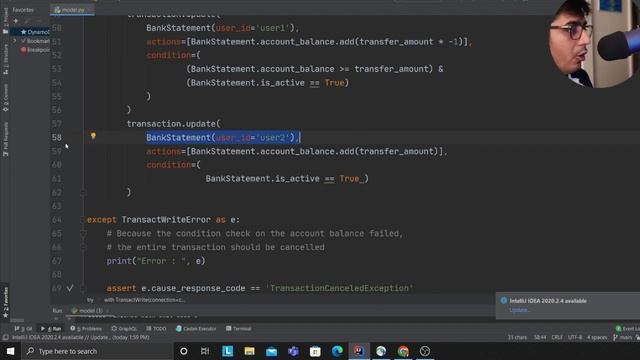Open Cortana circle icon on taskbar
Viewport: 640px width, 360px height.
pos(184,351)
